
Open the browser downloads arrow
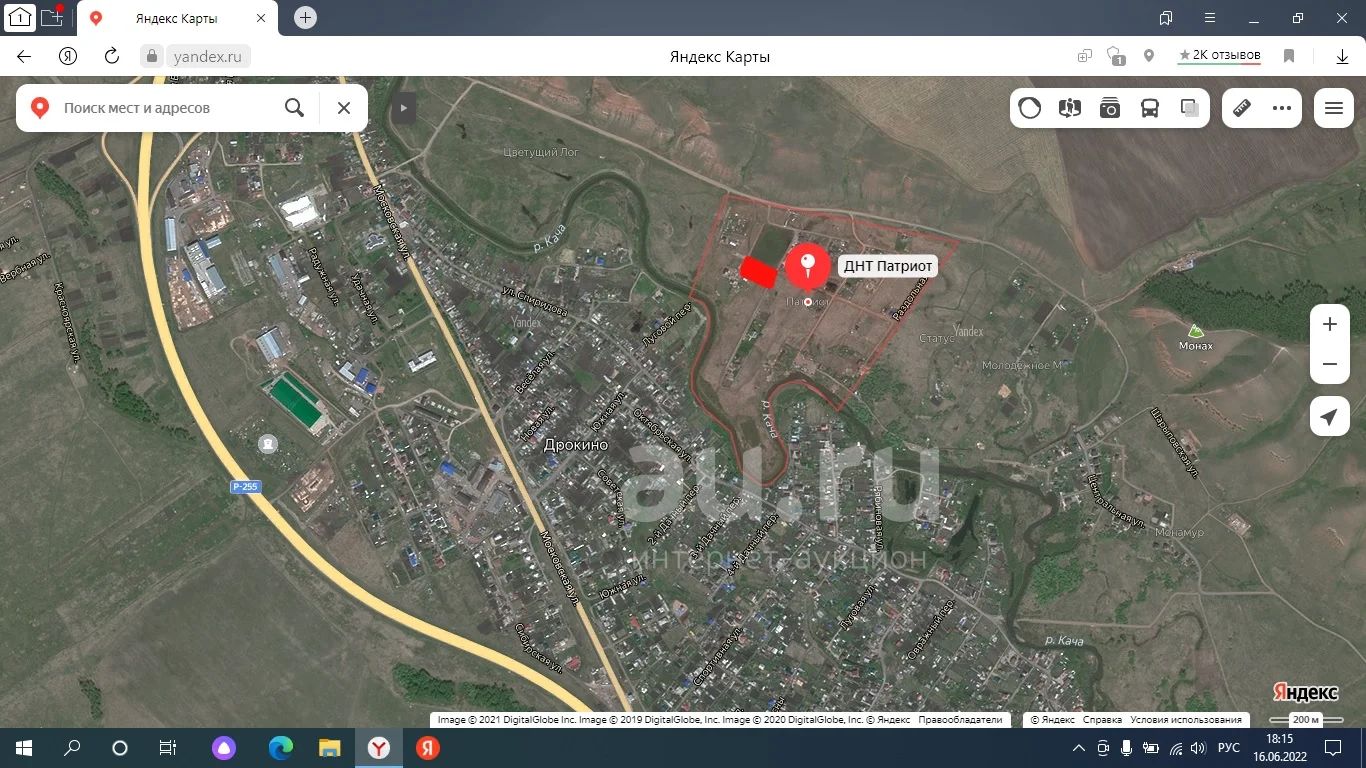[x=1343, y=57]
